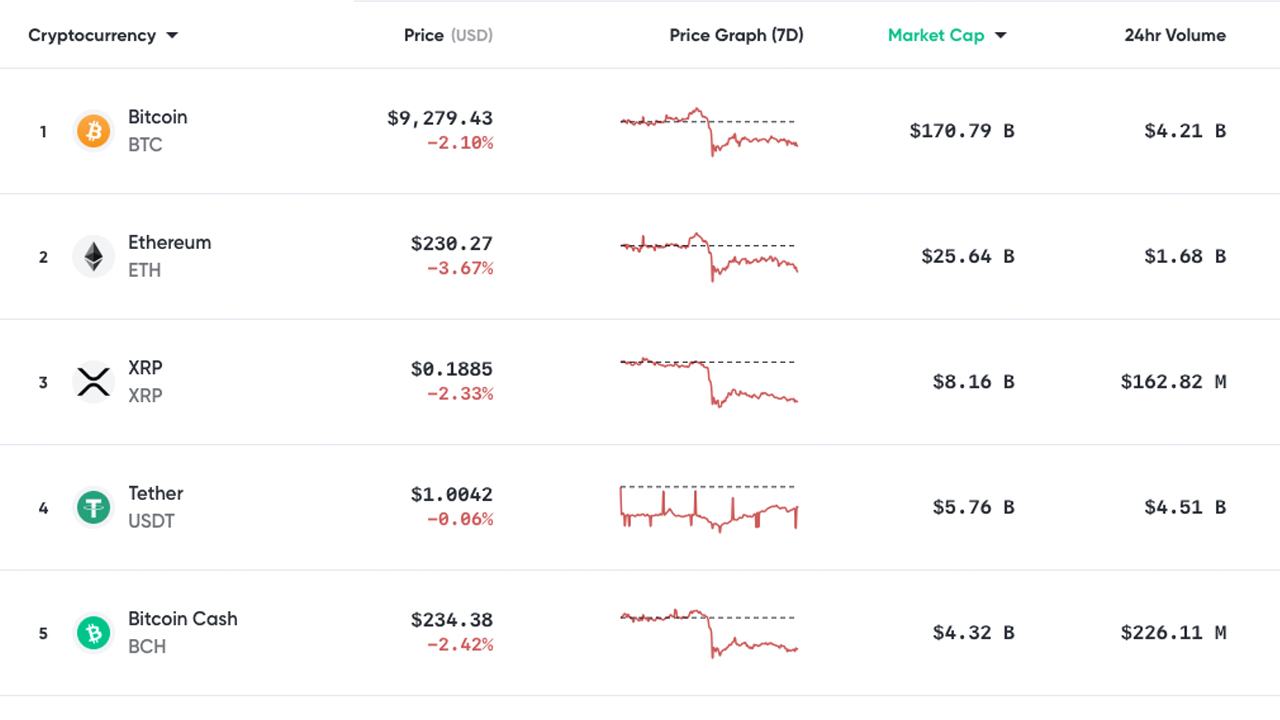
Task: Click the Bitcoin BTC logo icon
Action: point(93,130)
